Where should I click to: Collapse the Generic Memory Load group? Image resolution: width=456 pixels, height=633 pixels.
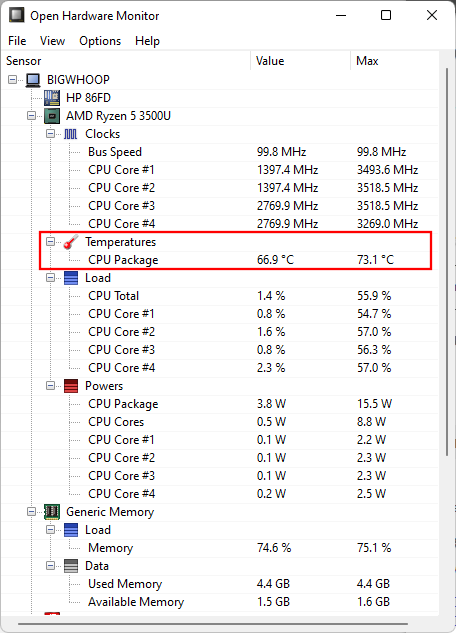50,530
